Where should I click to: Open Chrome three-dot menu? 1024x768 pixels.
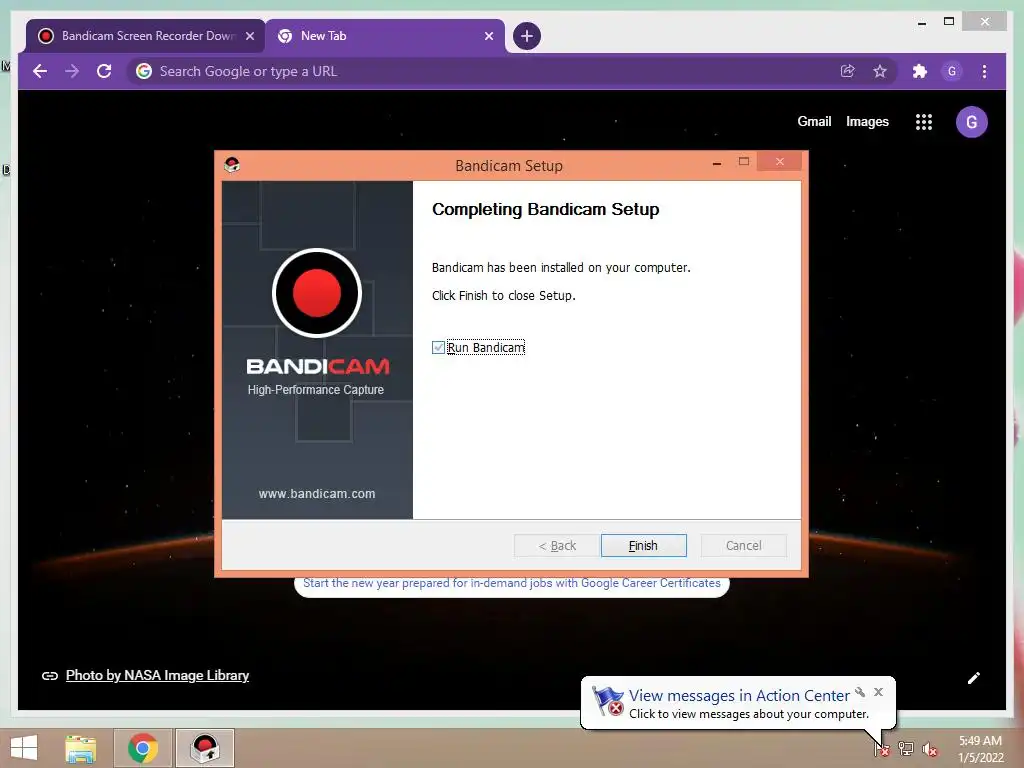(984, 71)
